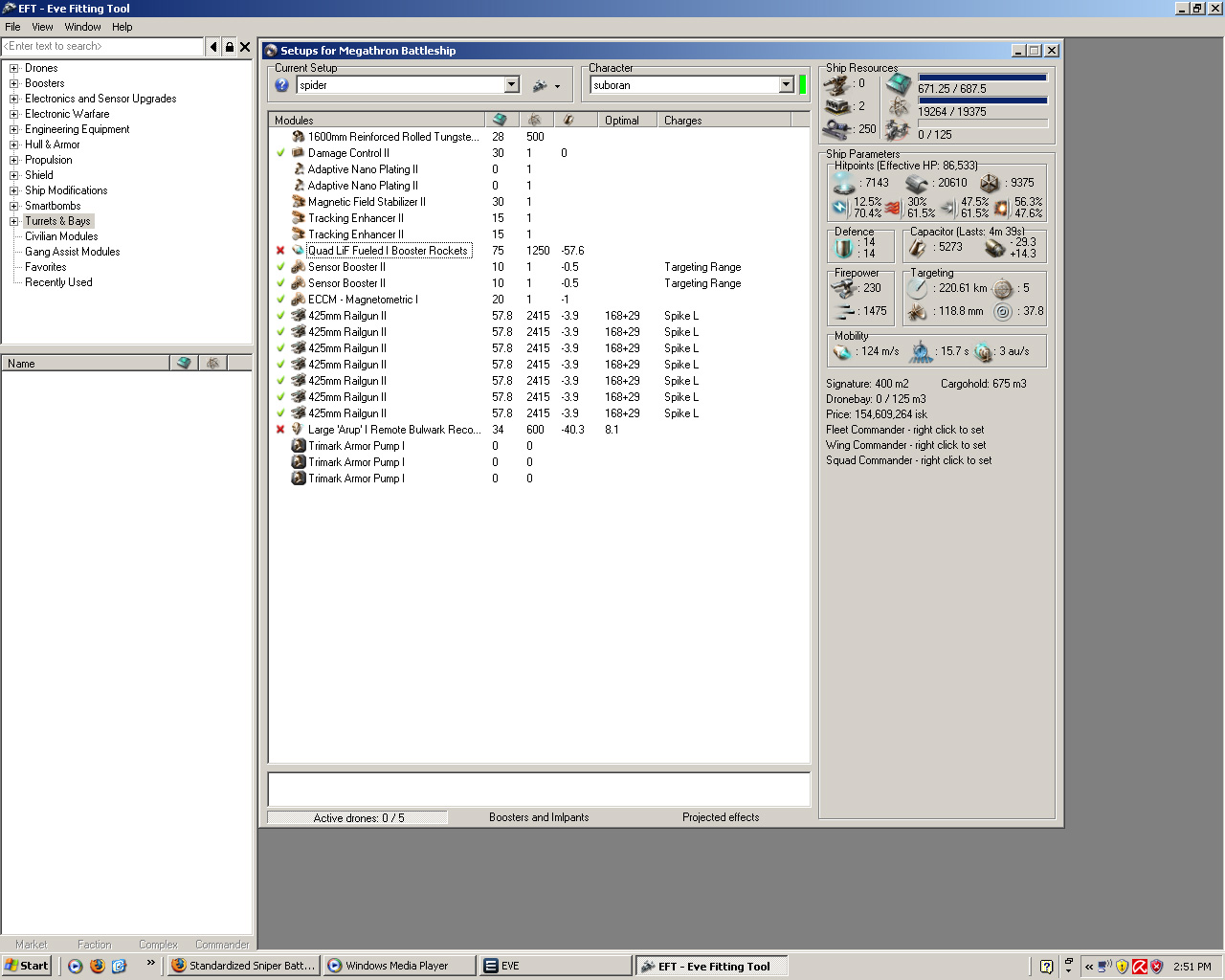Expand the Propulsion category
This screenshot has width=1225, height=980.
14,161
